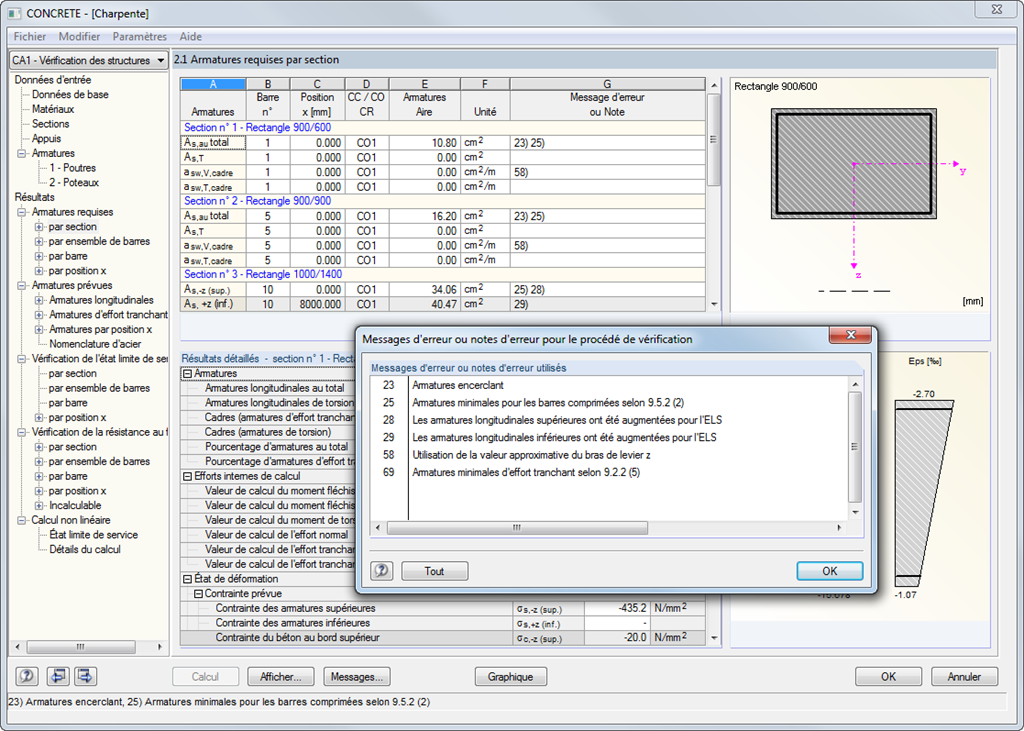1024x731 pixels.
Task: Expand Armatures d'effort tranchant node
Action: point(39,315)
